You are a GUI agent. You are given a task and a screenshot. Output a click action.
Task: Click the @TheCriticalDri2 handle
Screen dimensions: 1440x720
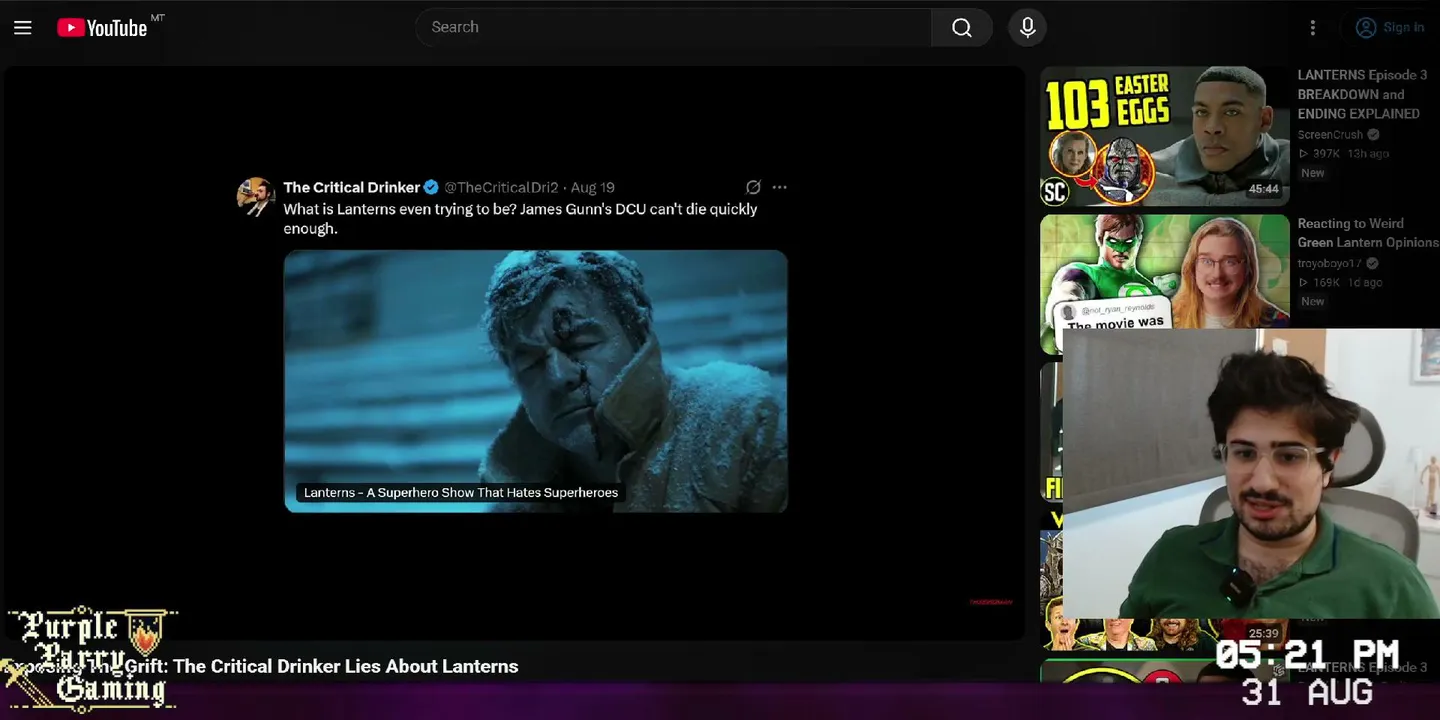501,187
